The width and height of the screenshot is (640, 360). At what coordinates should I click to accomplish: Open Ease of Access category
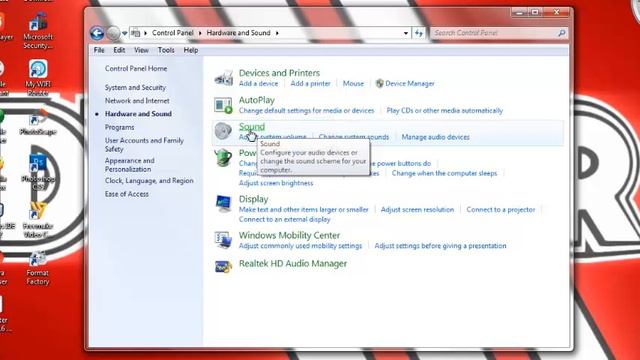tap(127, 194)
